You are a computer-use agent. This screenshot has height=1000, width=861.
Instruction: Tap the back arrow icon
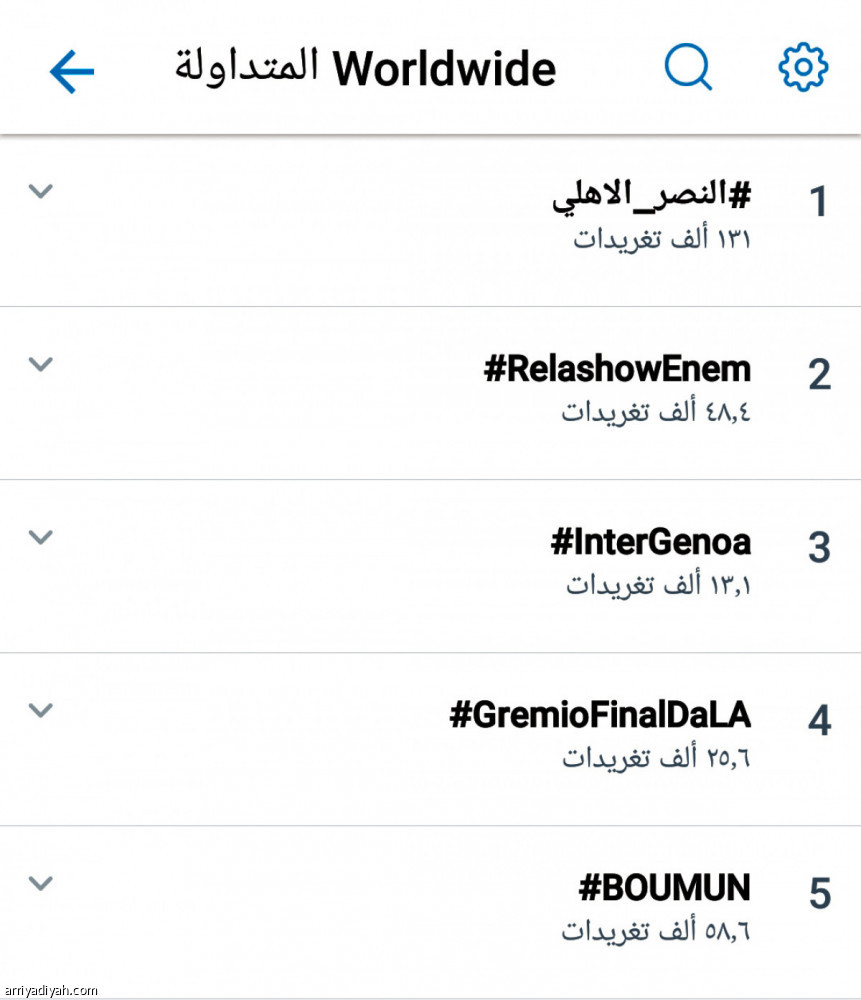tap(71, 72)
